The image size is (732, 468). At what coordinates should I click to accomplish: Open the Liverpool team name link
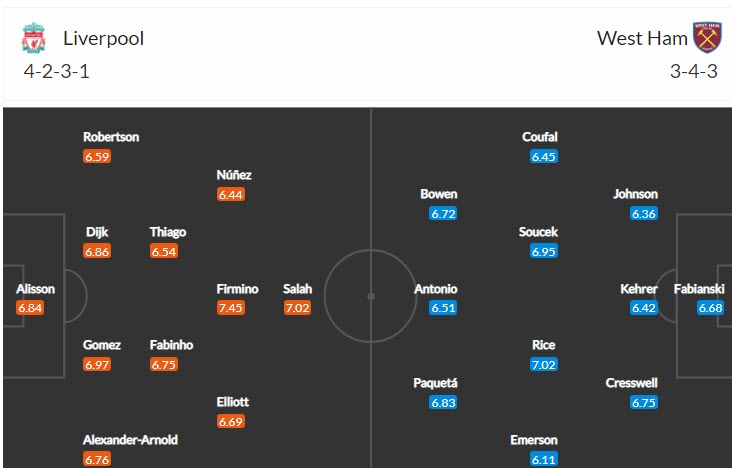click(103, 39)
